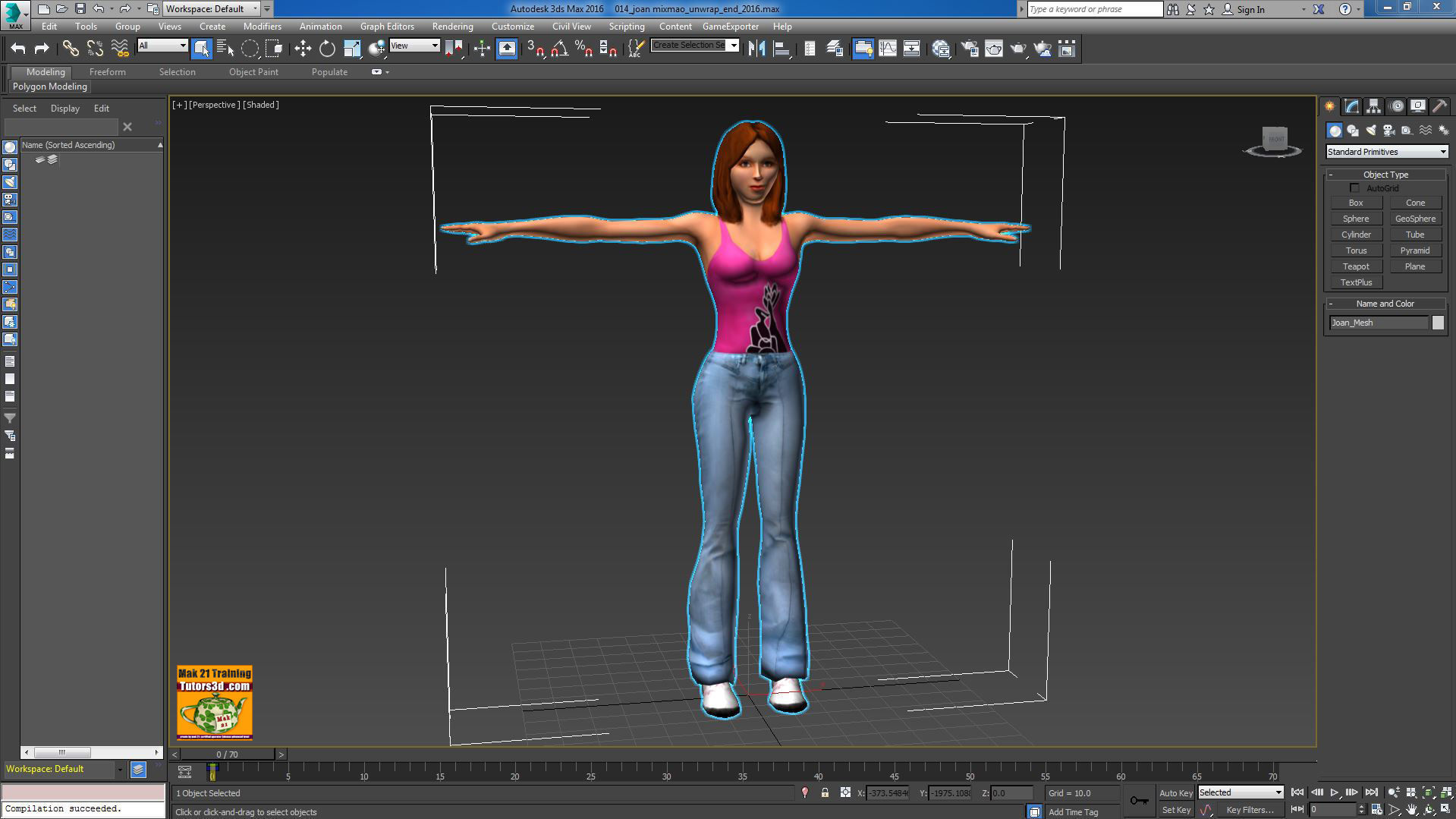This screenshot has height=819, width=1456.
Task: Click the GeoSphere primitive button
Action: pyautogui.click(x=1415, y=219)
